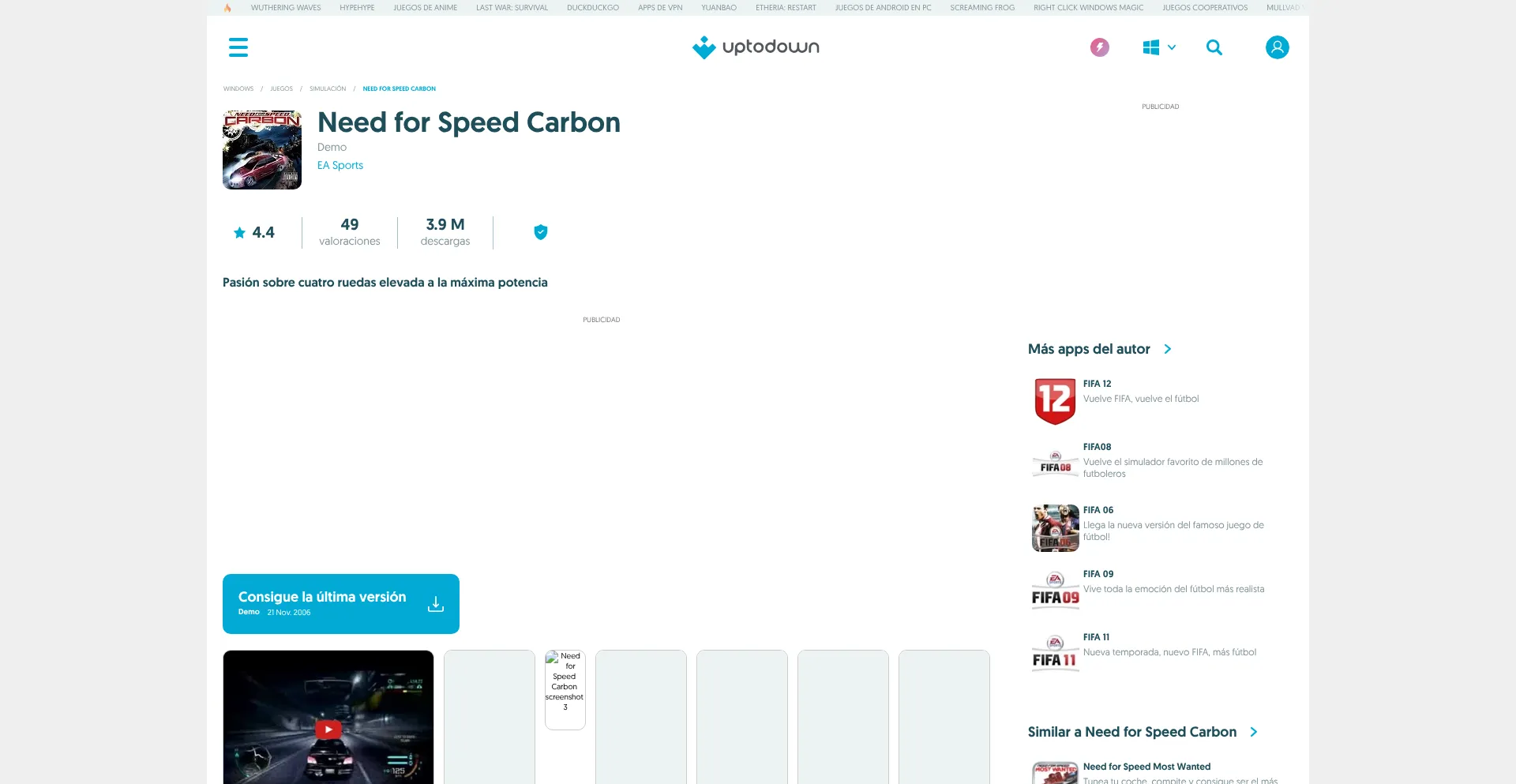Open Yuanbao trending link

click(x=719, y=8)
